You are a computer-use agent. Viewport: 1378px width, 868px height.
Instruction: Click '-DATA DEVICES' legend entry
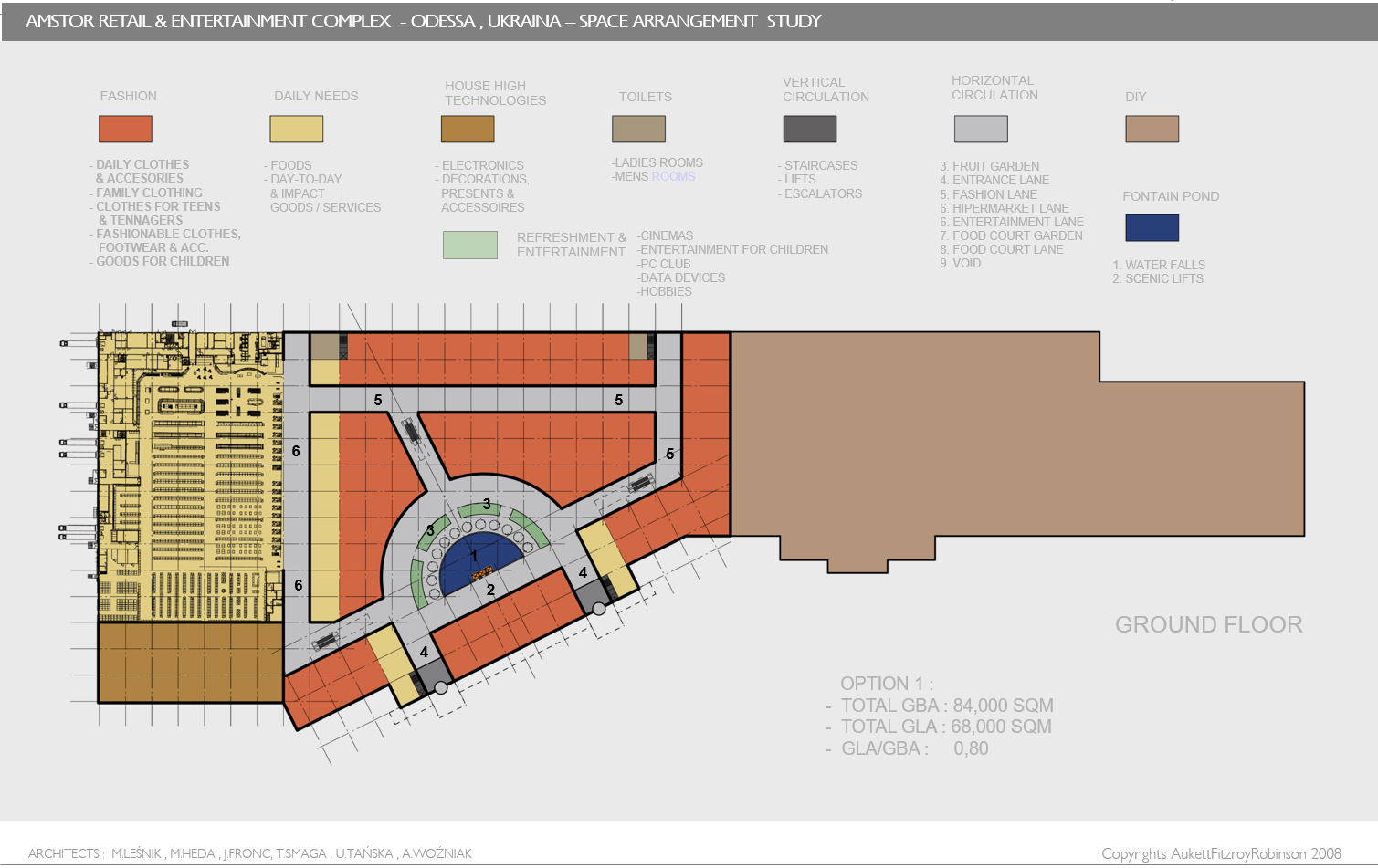point(681,277)
